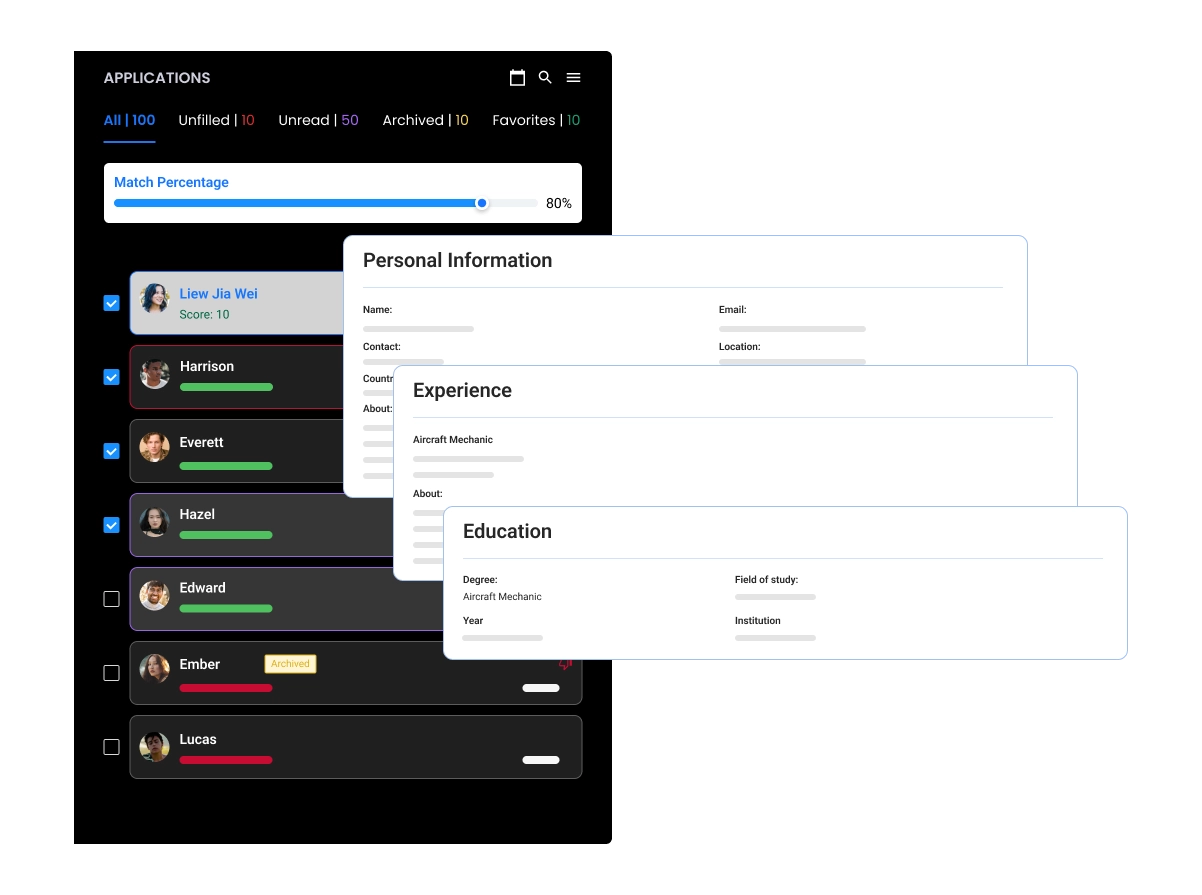Click the Liew Jia Wei name link

(218, 294)
